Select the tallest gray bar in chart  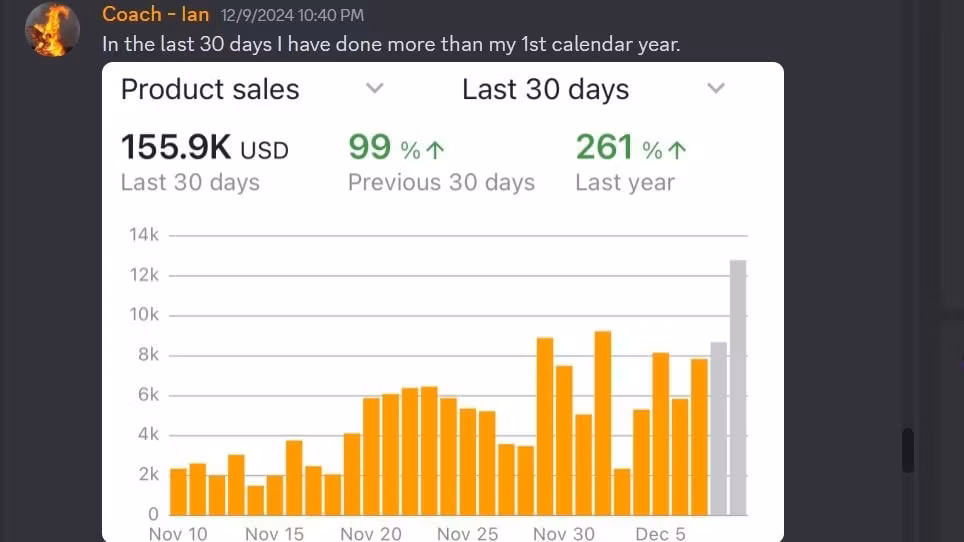click(x=738, y=388)
